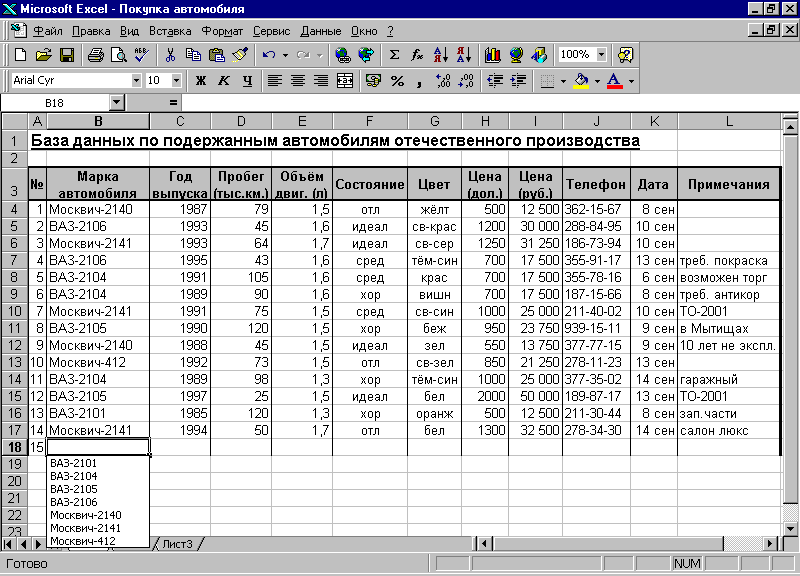This screenshot has height=576, width=800.
Task: Sort descending Z to A
Action: pyautogui.click(x=464, y=55)
